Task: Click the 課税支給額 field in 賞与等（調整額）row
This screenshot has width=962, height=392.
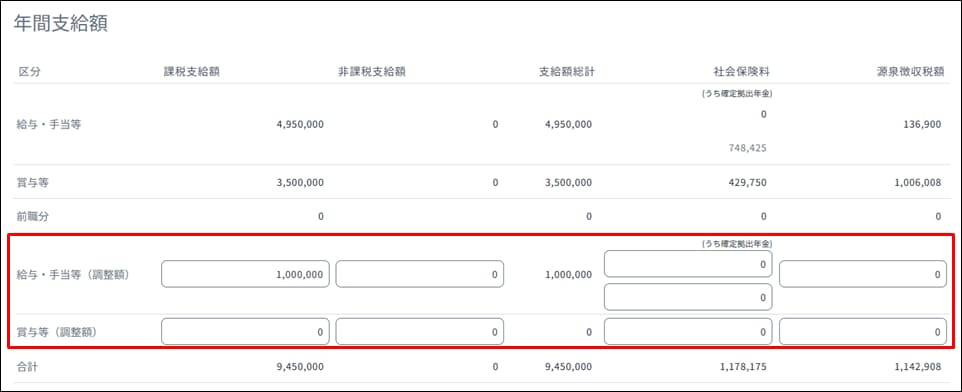Action: (245, 331)
